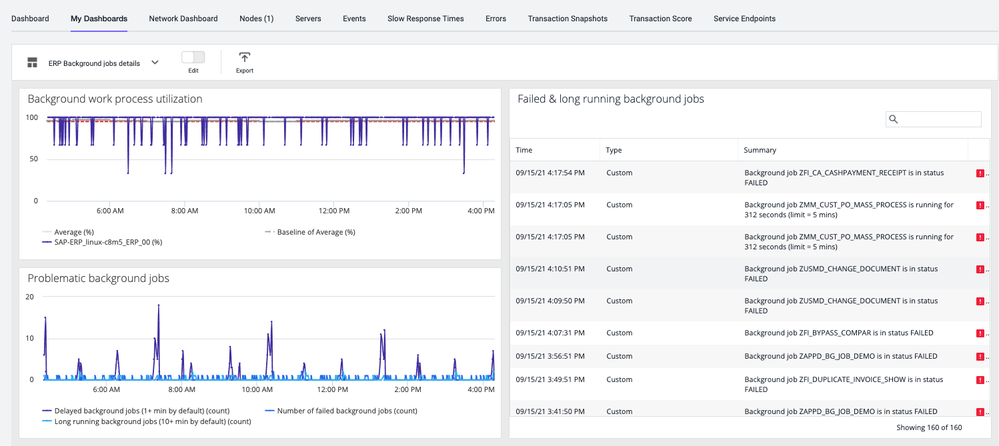
Task: Open the Network Dashboard tab
Action: tap(183, 18)
